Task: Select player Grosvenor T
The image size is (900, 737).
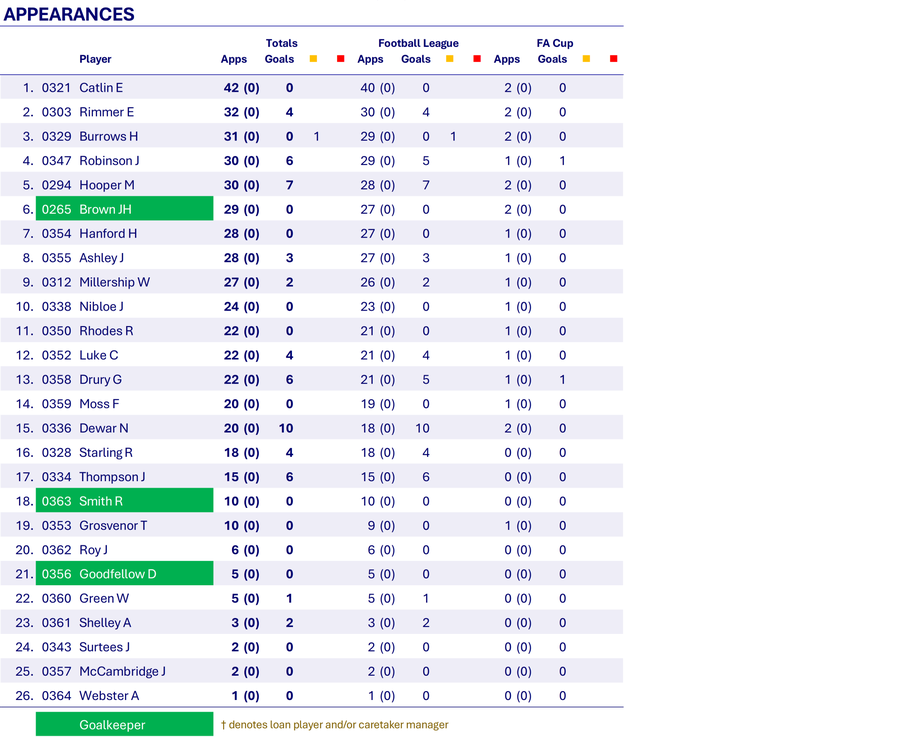Action: [113, 525]
